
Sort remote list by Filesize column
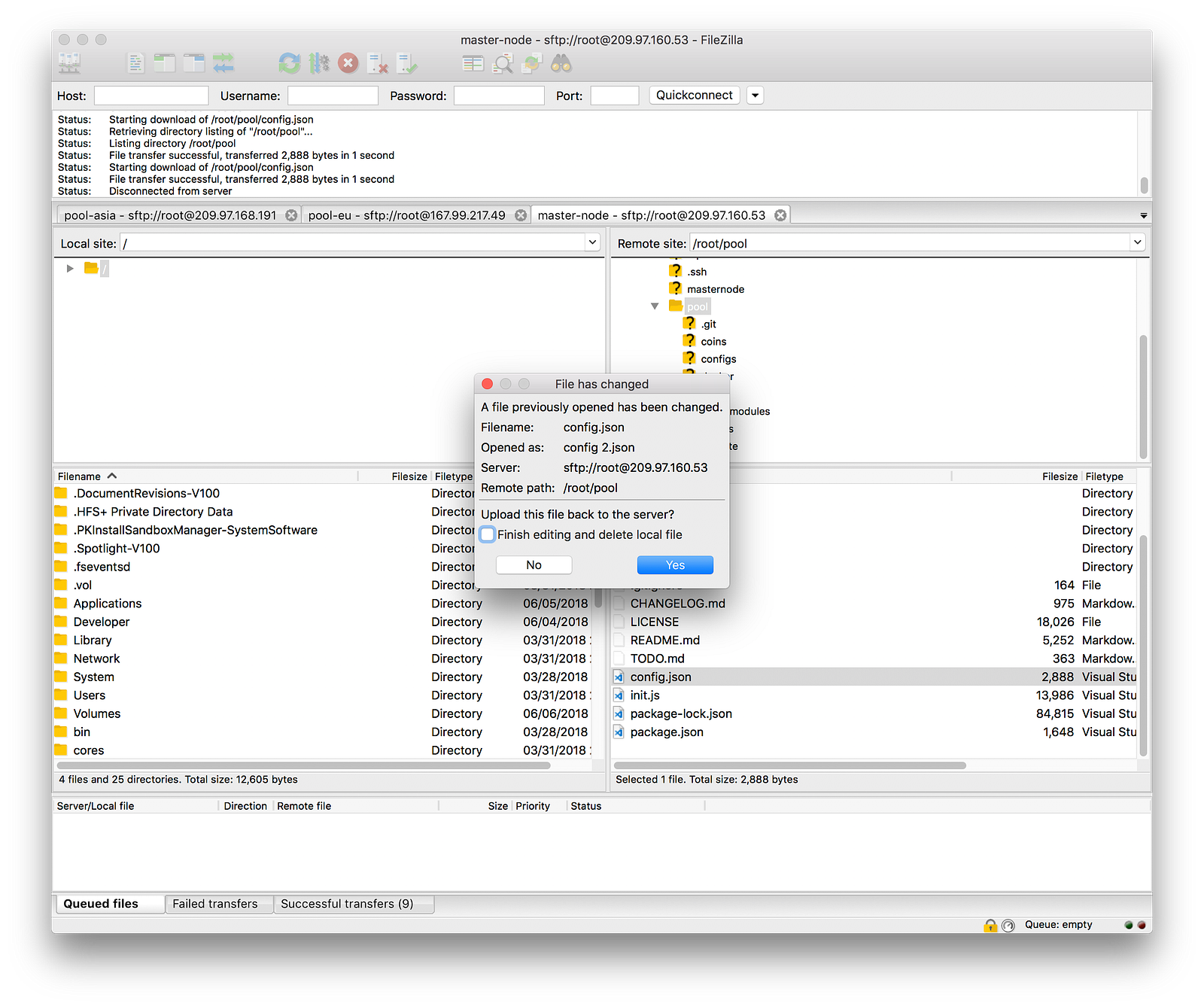point(1017,476)
